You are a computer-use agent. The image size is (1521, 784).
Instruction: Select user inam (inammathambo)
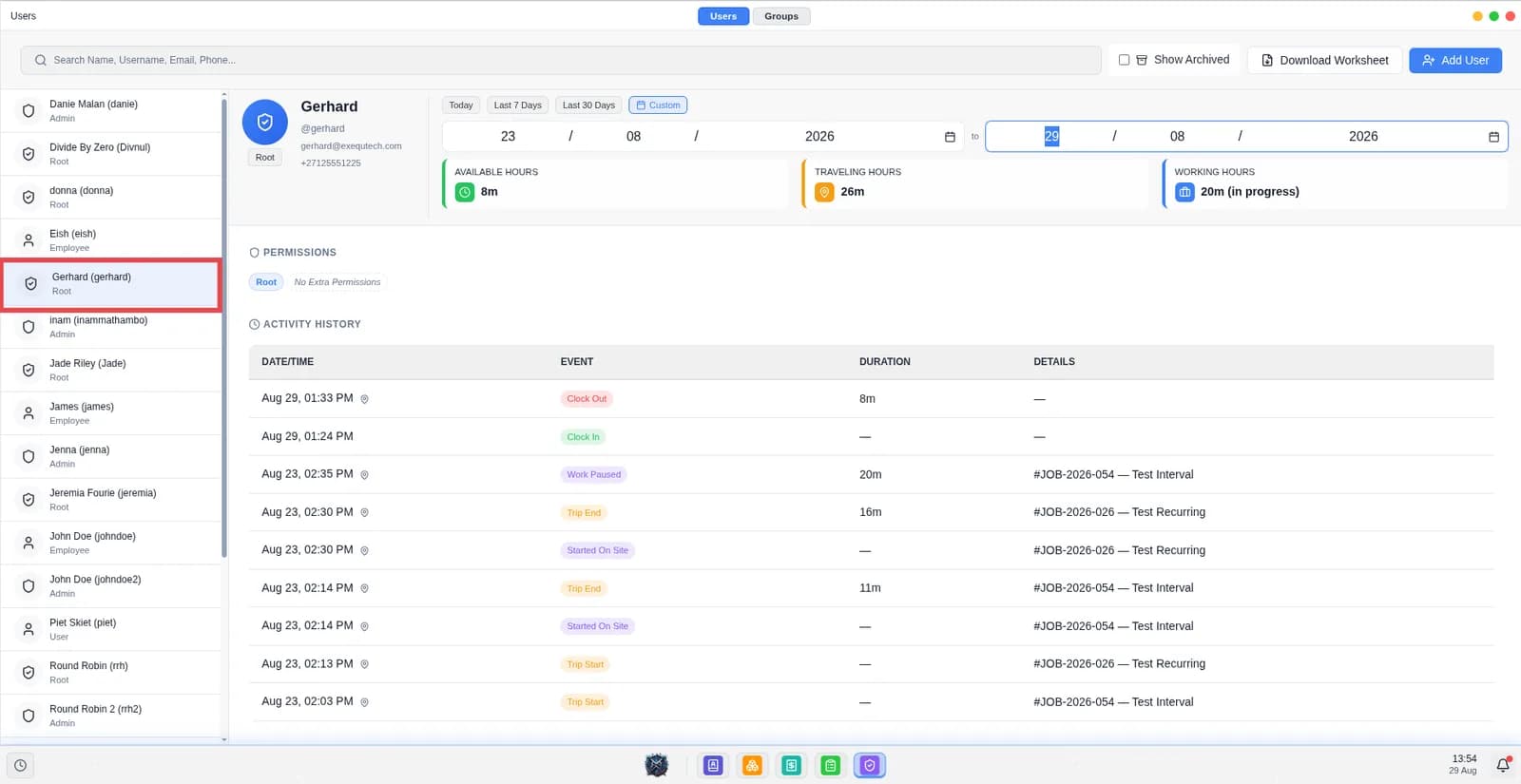click(110, 327)
